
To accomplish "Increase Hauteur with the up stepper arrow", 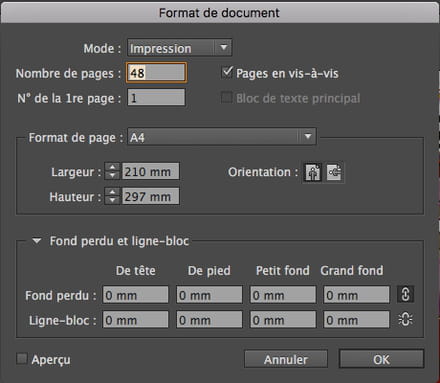I will [x=112, y=192].
